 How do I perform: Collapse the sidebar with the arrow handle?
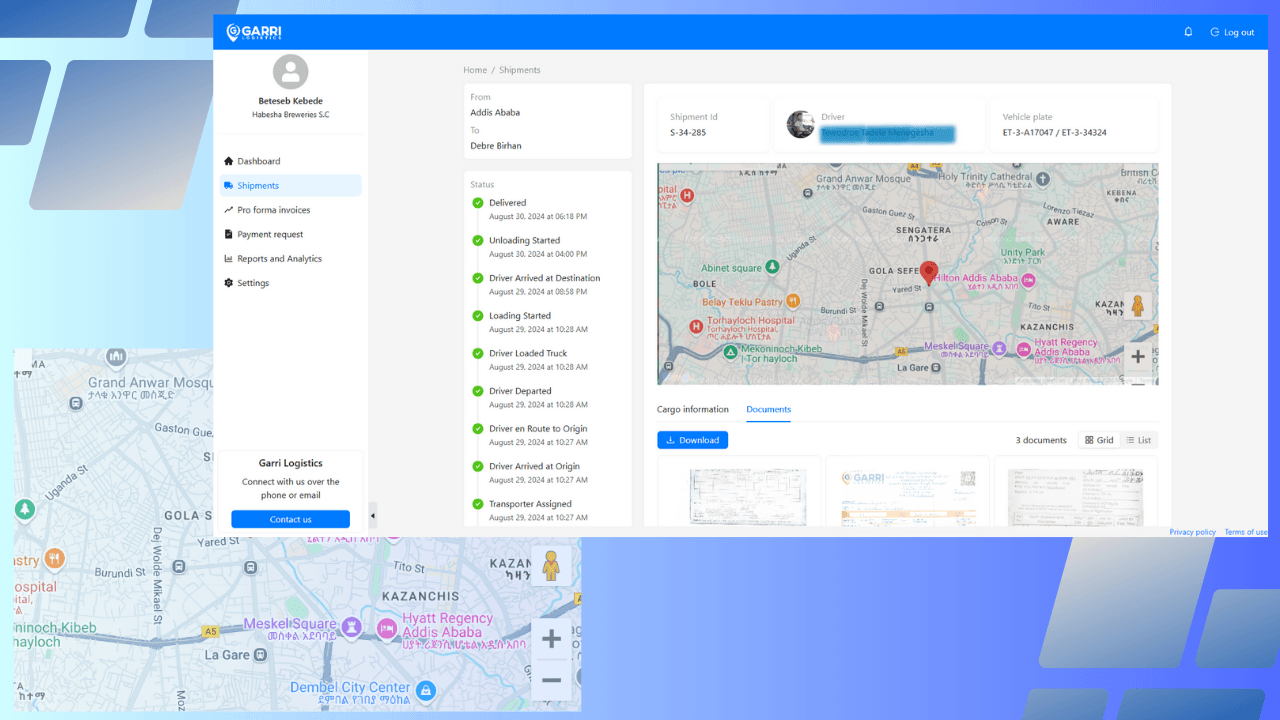point(373,516)
